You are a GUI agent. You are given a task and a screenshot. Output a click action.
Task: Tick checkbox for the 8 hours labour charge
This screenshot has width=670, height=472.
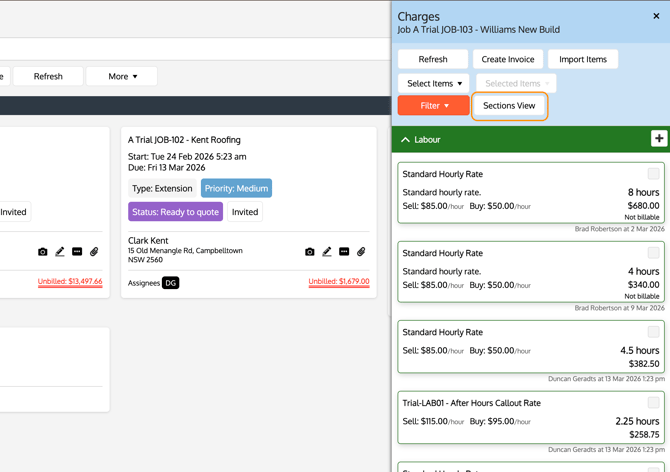pyautogui.click(x=653, y=174)
